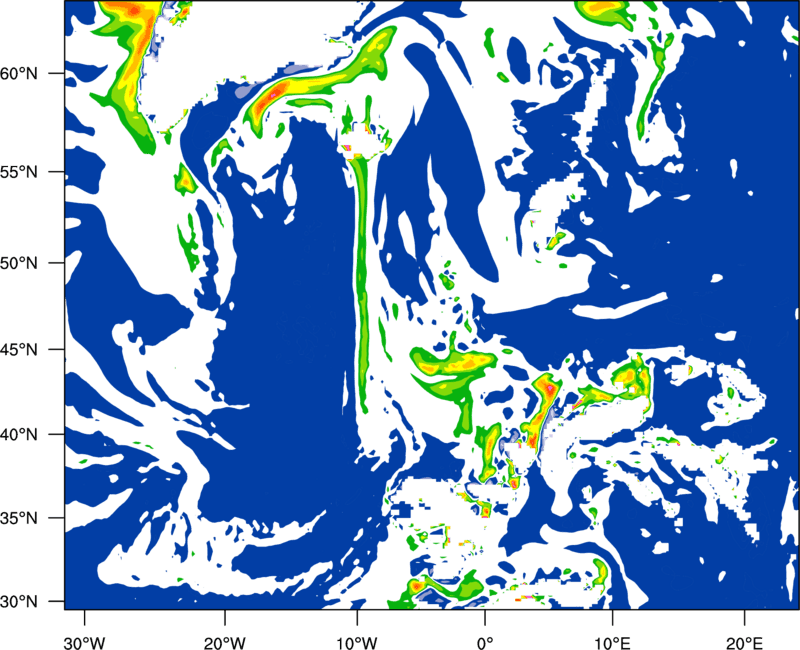The image size is (800, 650).
Task: Click the 10°E longitude label
Action: (613, 643)
